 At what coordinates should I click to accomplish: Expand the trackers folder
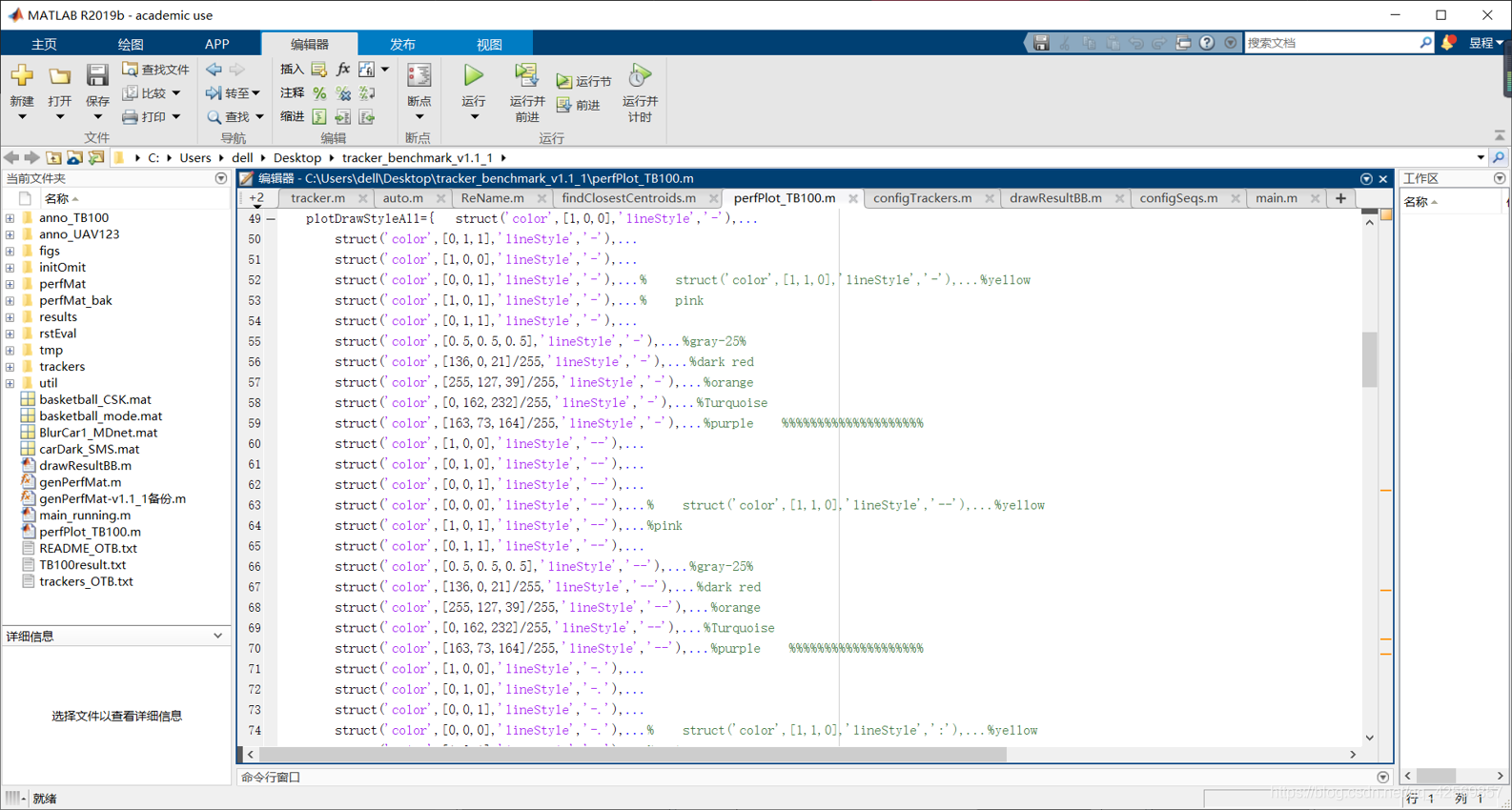(x=10, y=367)
